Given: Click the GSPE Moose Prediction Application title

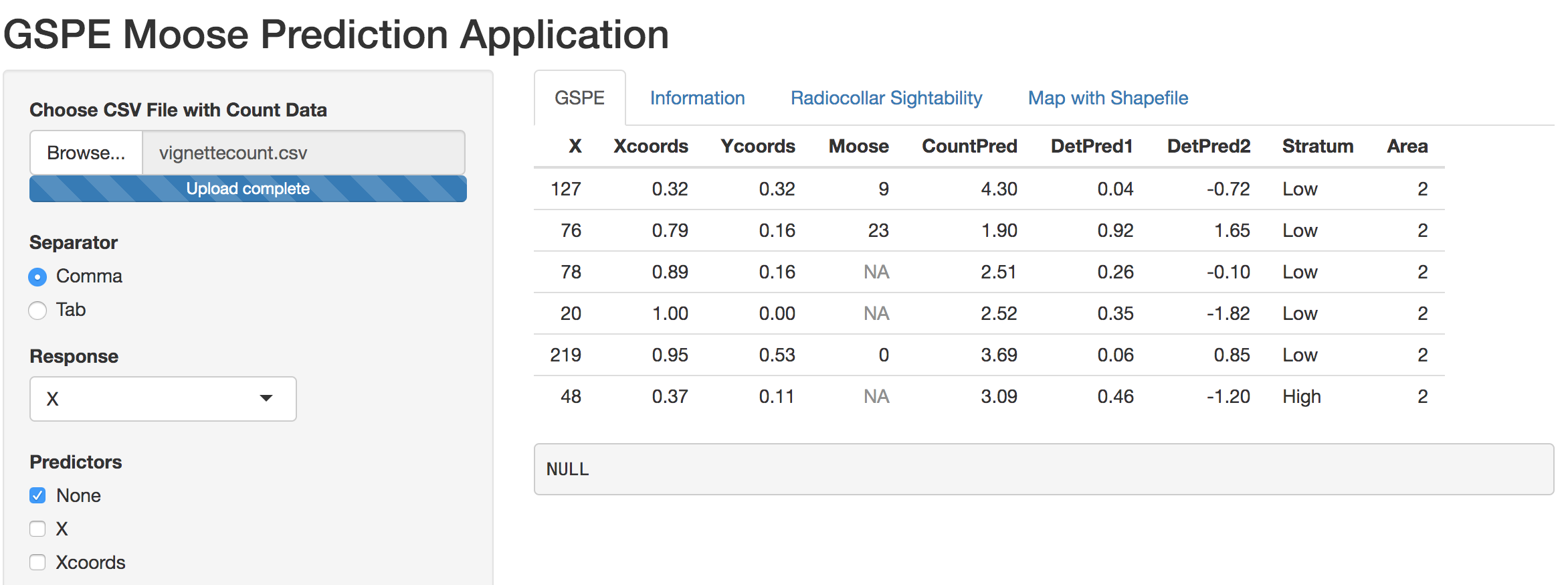Looking at the screenshot, I should tap(336, 34).
